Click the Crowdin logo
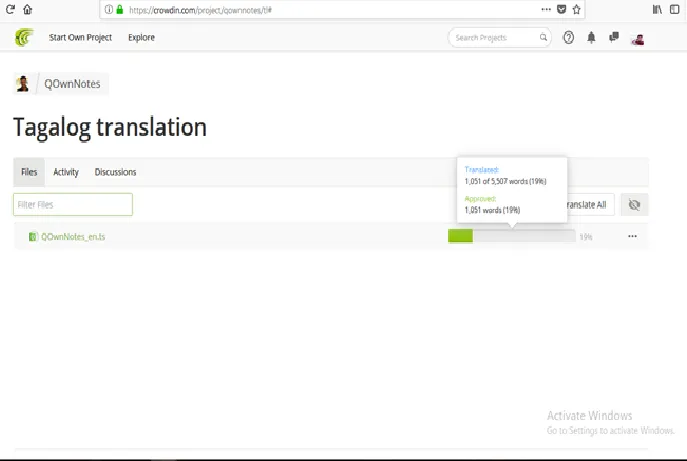687x461 pixels. pos(24,37)
